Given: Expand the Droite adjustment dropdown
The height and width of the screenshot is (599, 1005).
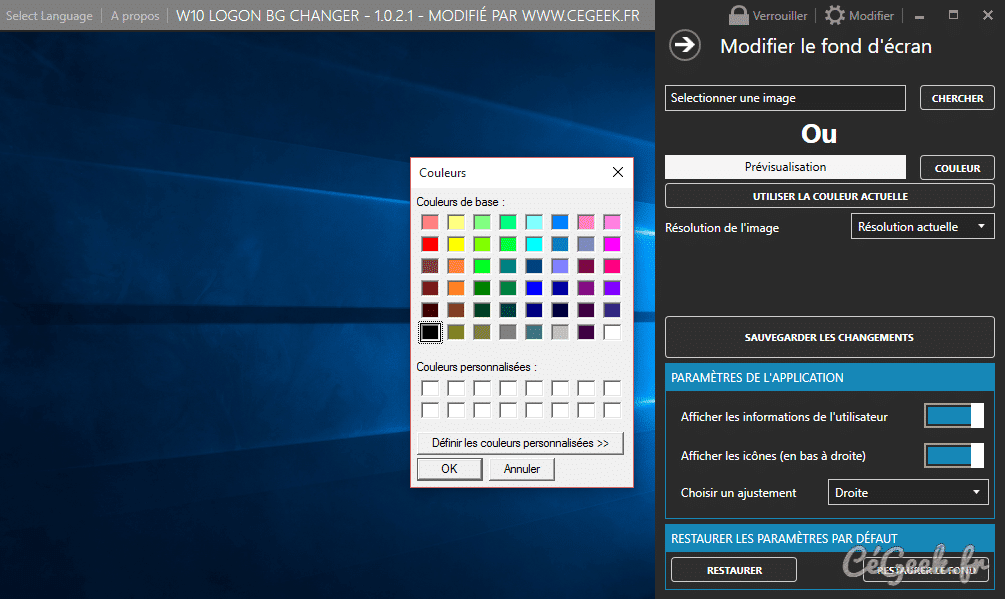Looking at the screenshot, I should pyautogui.click(x=908, y=493).
